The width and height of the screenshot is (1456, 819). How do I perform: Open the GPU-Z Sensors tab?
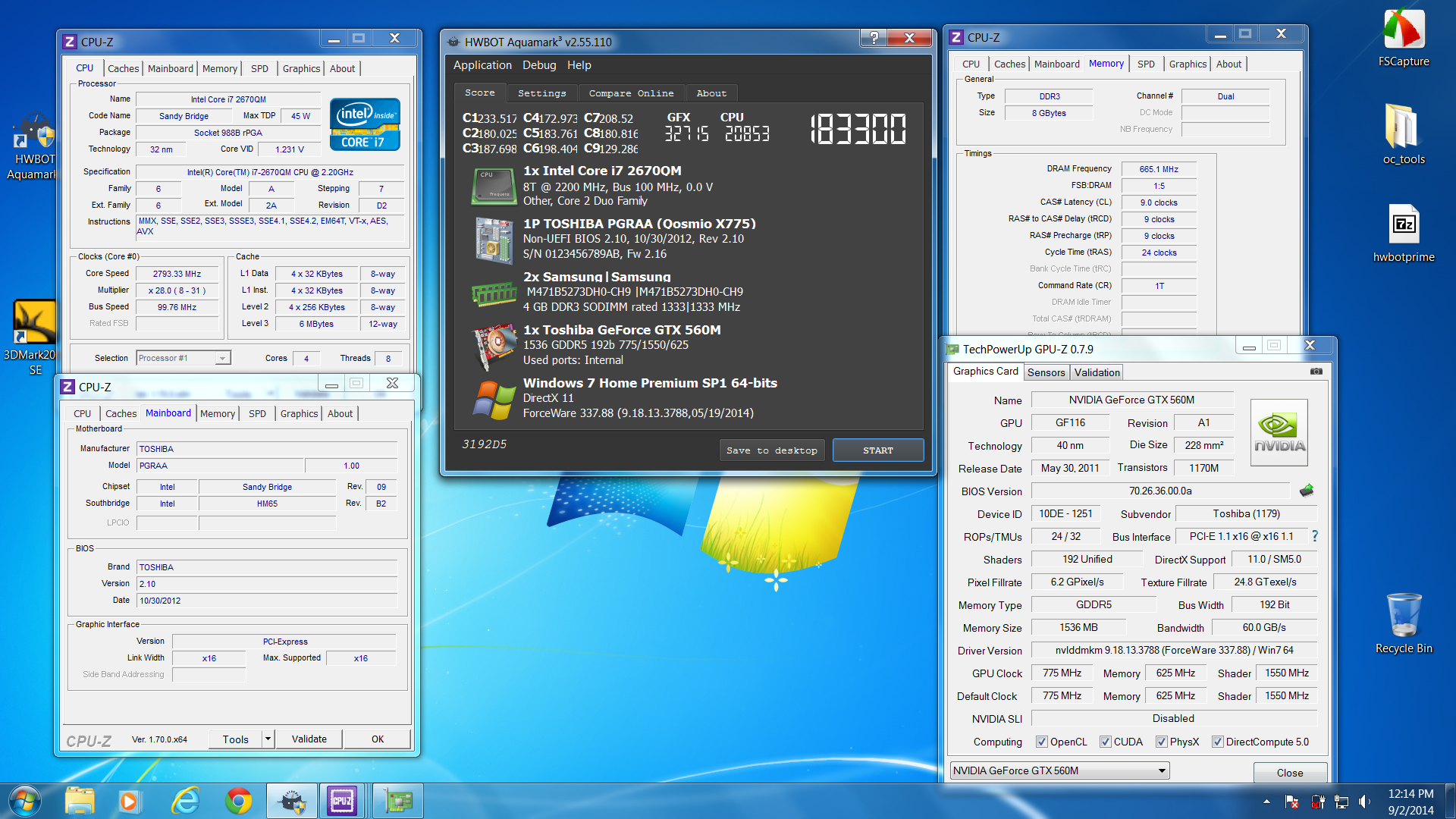[1046, 372]
